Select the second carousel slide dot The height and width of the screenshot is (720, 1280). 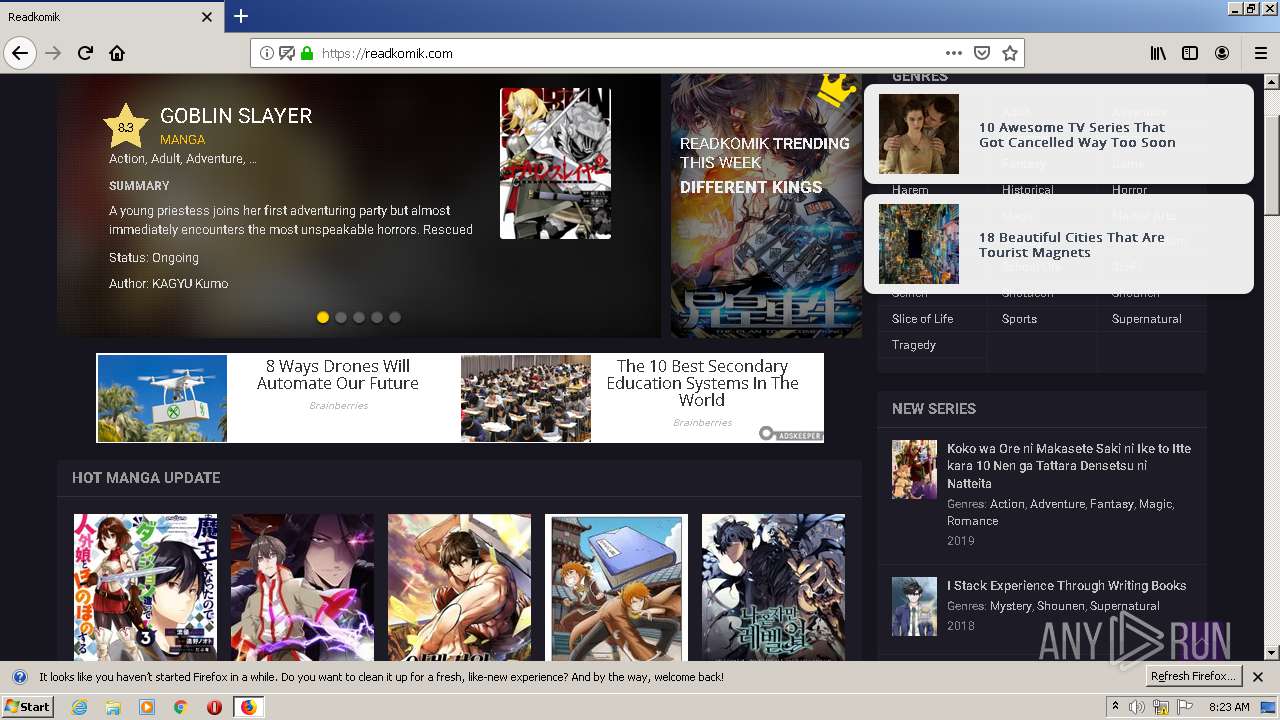pyautogui.click(x=341, y=317)
